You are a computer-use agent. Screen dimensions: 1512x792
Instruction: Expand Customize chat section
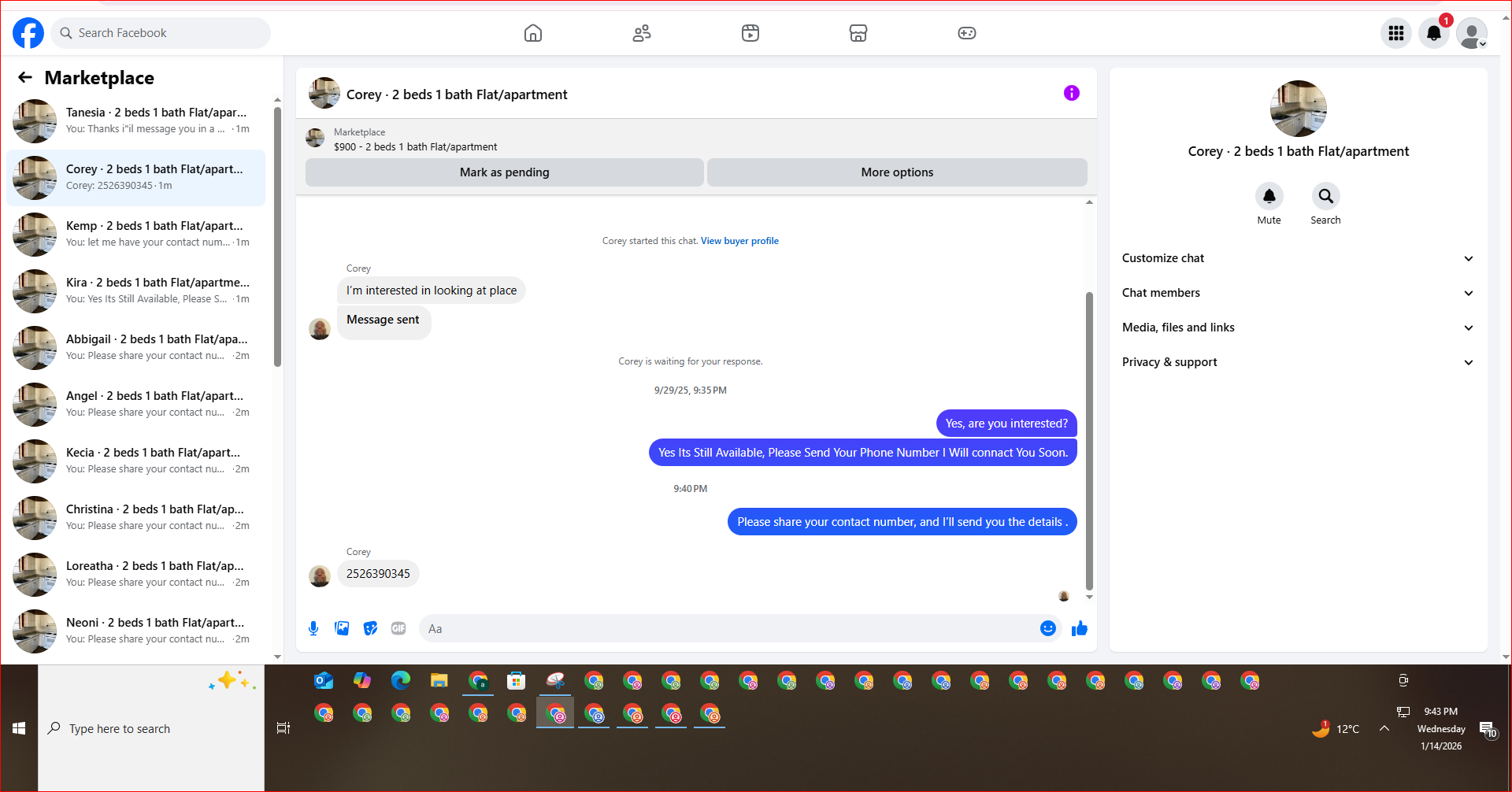pos(1298,258)
